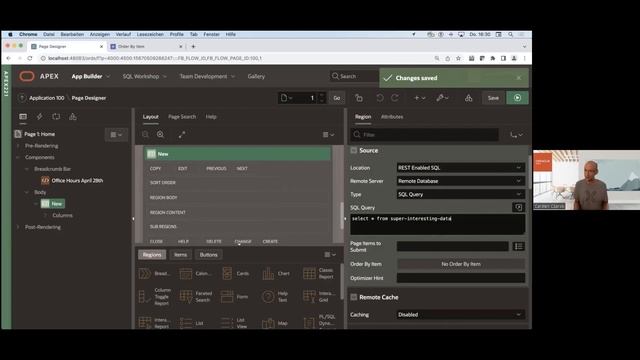Select the Faceted Search gallery item
Viewport: 640px width, 360px height.
pos(196,297)
